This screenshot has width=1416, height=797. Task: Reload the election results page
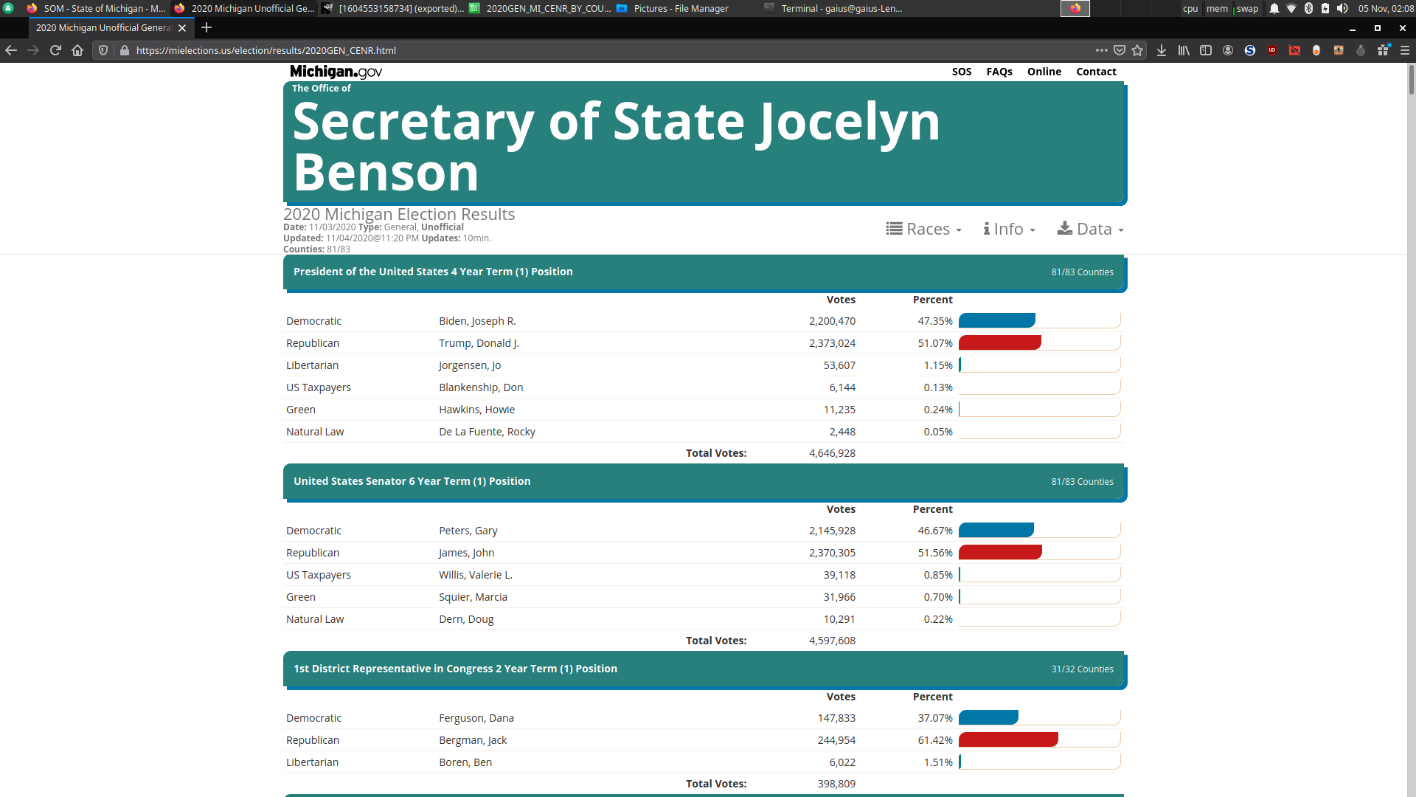56,50
